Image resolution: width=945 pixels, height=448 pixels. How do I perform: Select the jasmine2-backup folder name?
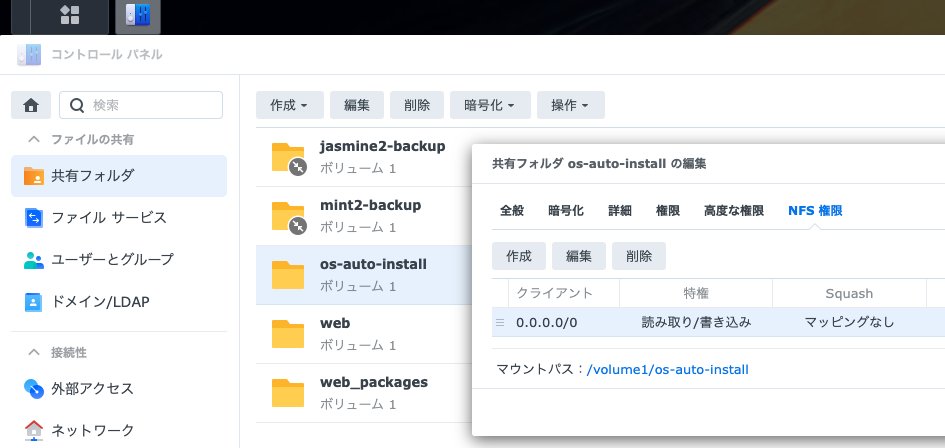[x=383, y=147]
